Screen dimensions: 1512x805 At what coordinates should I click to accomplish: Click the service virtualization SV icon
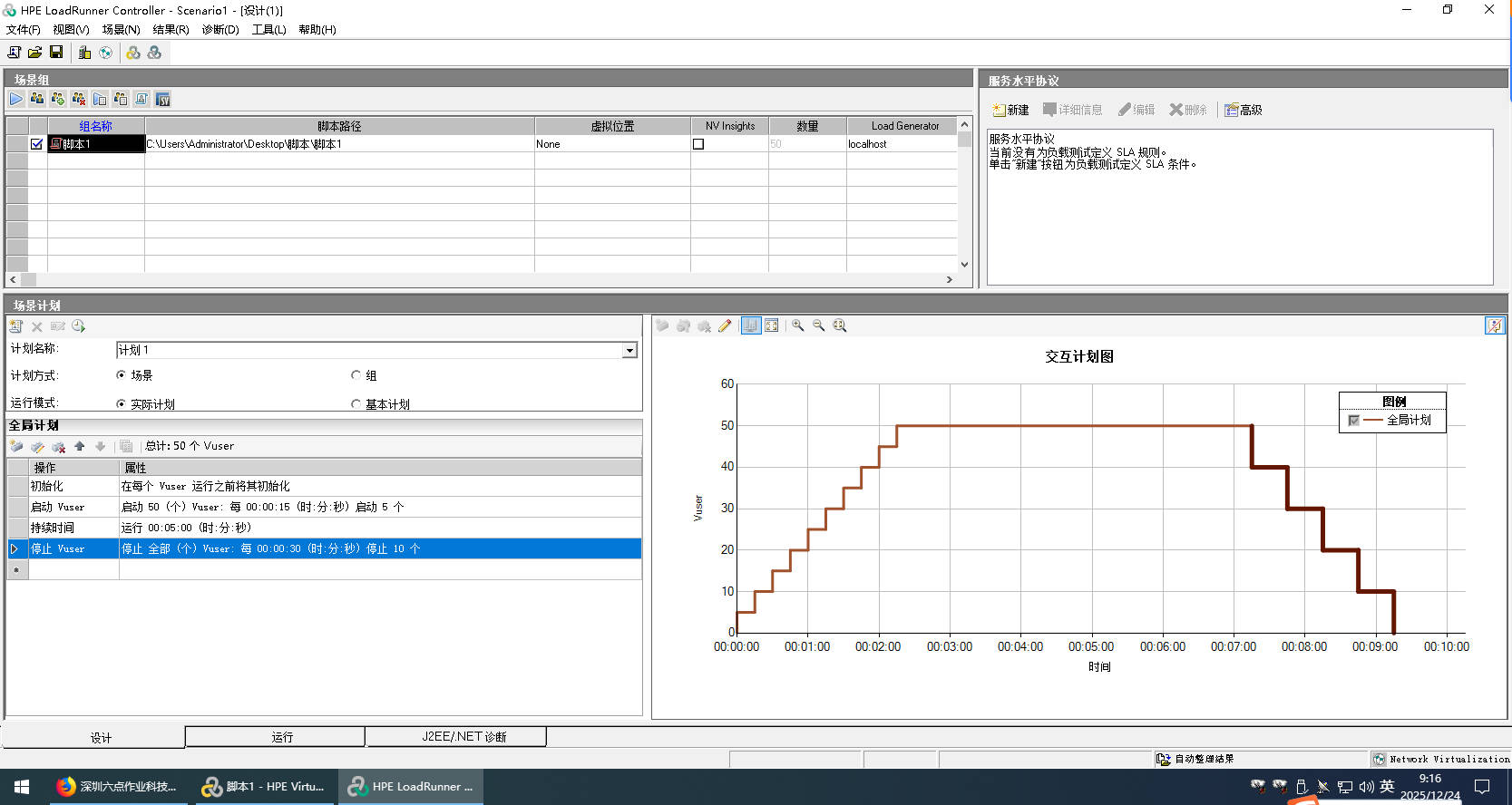163,99
